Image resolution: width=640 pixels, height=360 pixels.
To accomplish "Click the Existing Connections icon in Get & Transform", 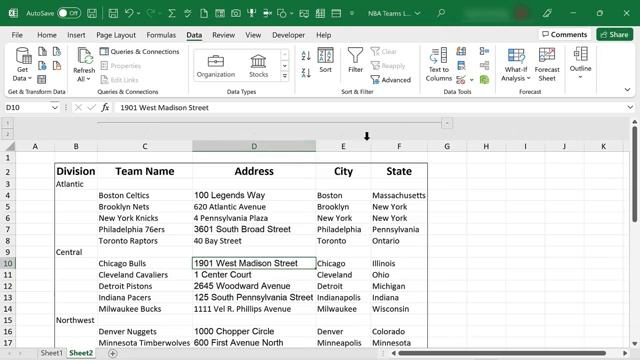I will 57,65.
